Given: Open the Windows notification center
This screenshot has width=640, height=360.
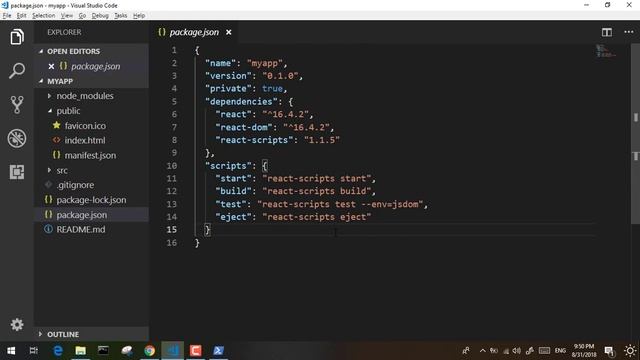Looking at the screenshot, I should coord(609,351).
